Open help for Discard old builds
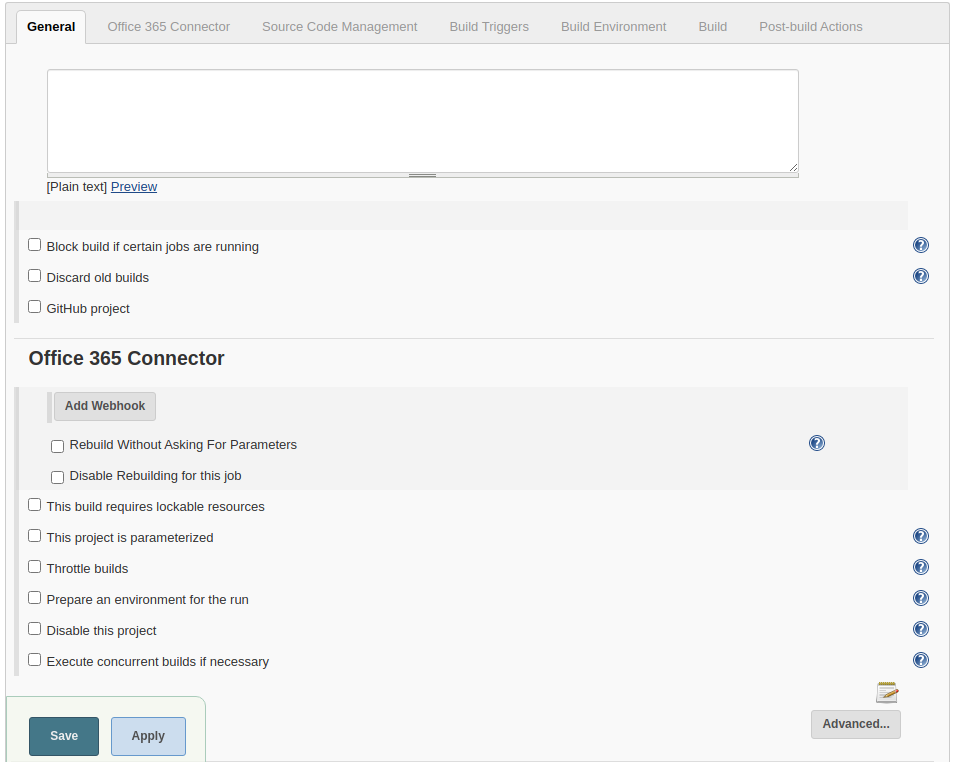 click(921, 276)
